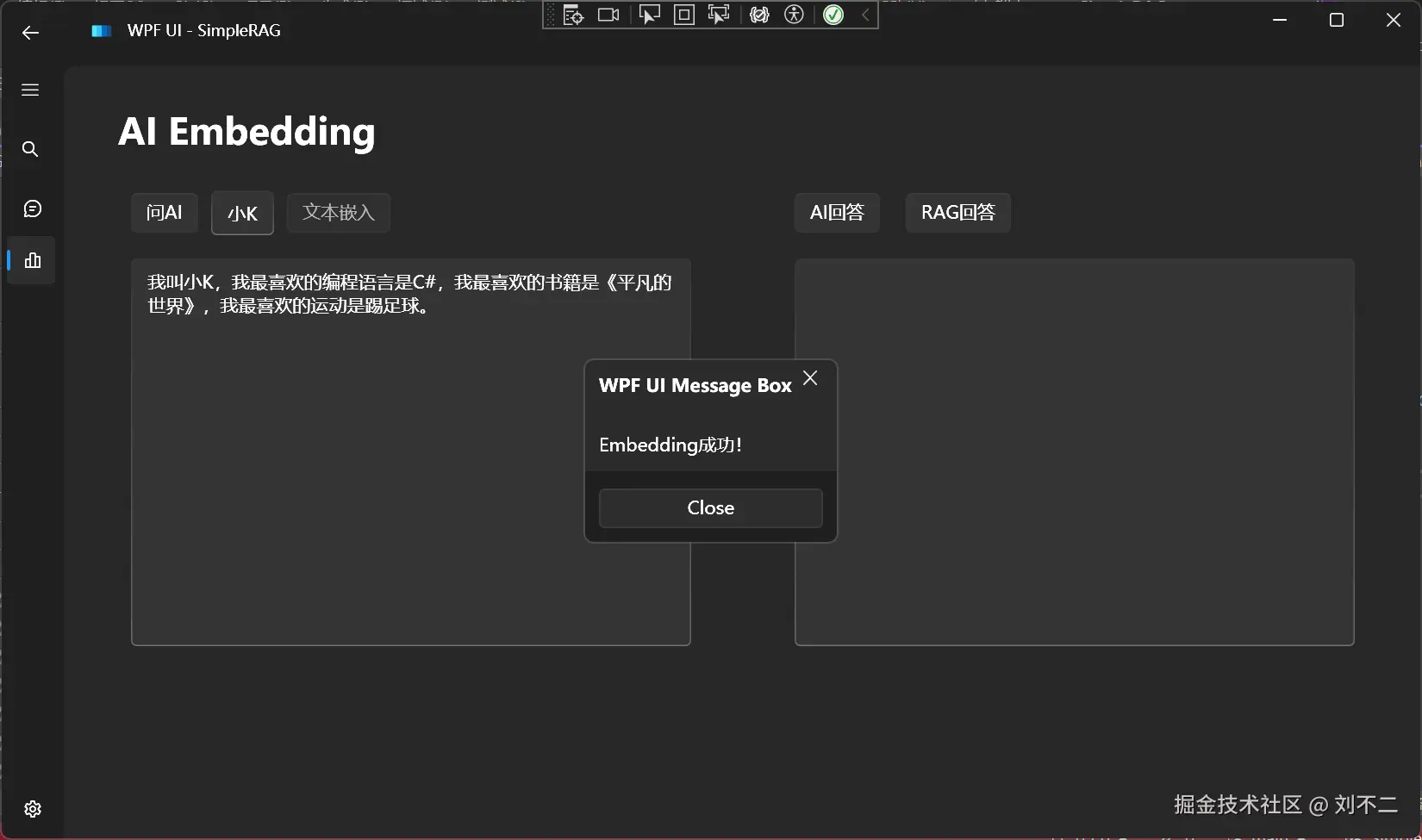Open Live Visual Tree from debug toolbar
Screen dimensions: 1422x840
point(573,16)
